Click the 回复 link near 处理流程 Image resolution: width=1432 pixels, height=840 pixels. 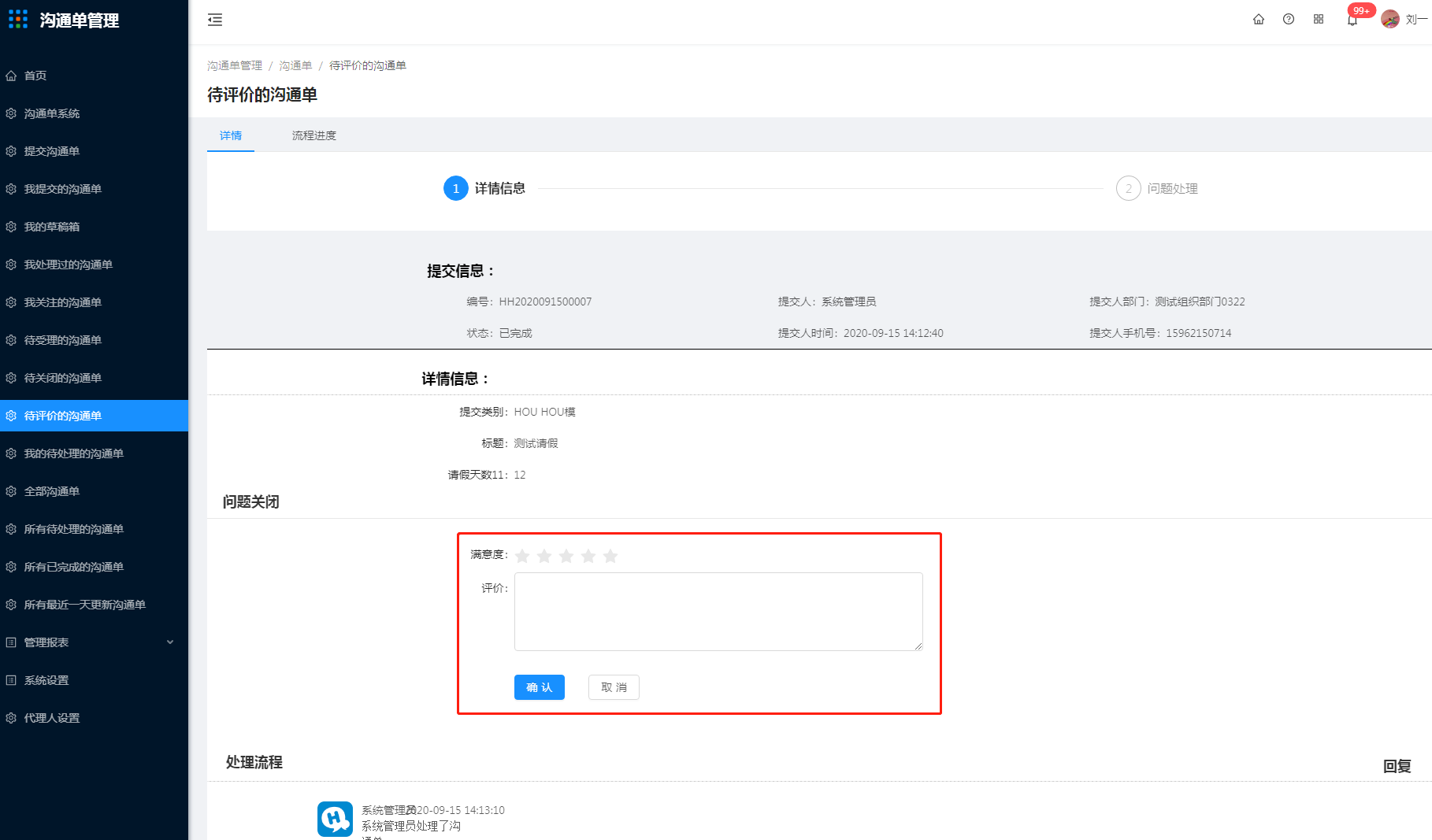[1397, 766]
